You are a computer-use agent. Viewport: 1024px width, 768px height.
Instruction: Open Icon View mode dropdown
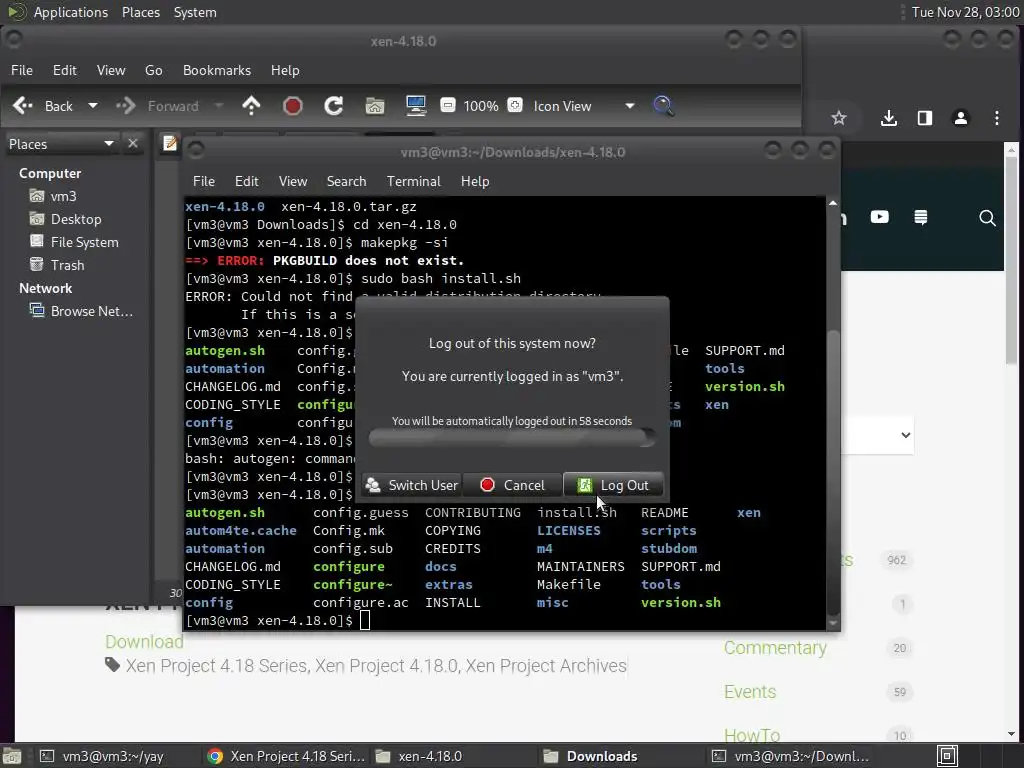583,106
